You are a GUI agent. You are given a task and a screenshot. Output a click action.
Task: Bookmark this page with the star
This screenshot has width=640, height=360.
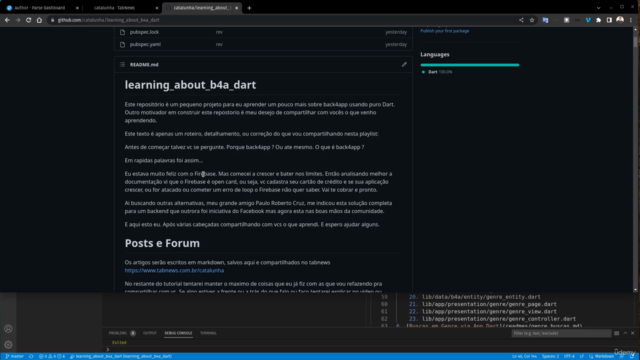click(x=532, y=20)
